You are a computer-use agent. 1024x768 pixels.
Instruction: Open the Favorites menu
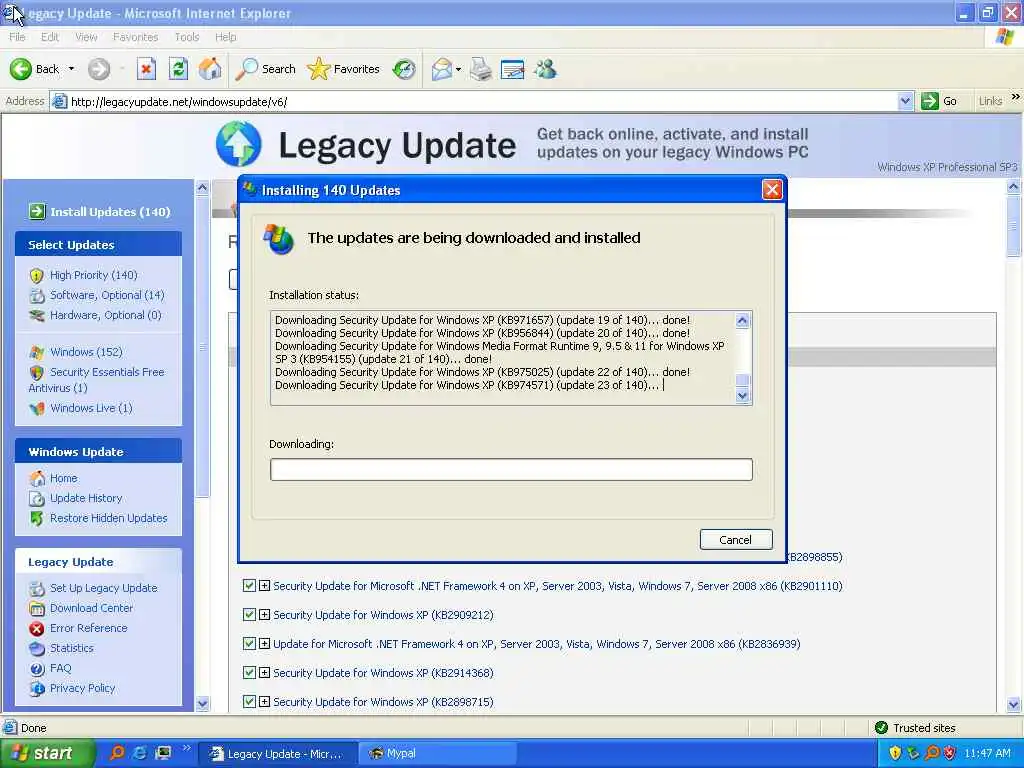(135, 37)
